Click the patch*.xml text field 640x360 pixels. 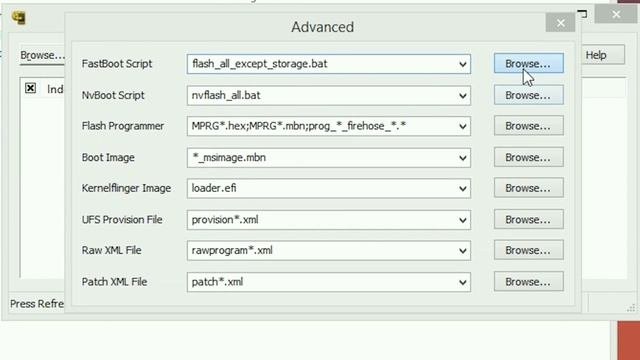329,282
